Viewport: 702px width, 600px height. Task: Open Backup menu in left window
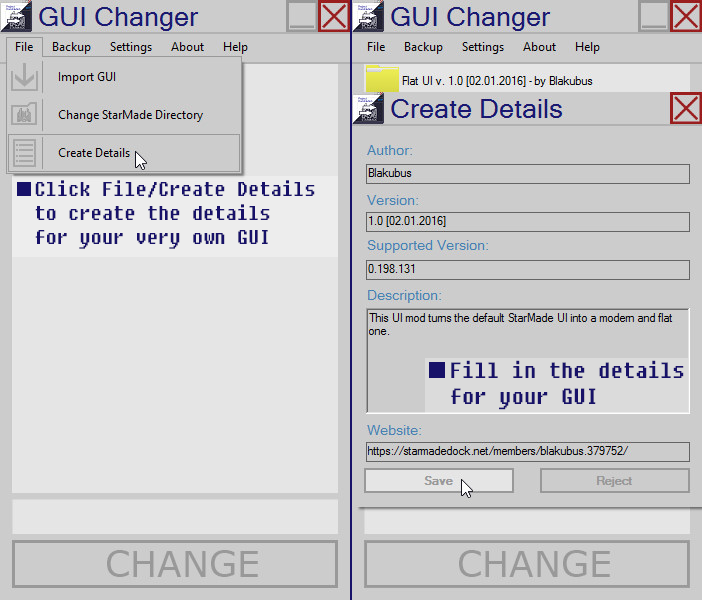(x=71, y=47)
